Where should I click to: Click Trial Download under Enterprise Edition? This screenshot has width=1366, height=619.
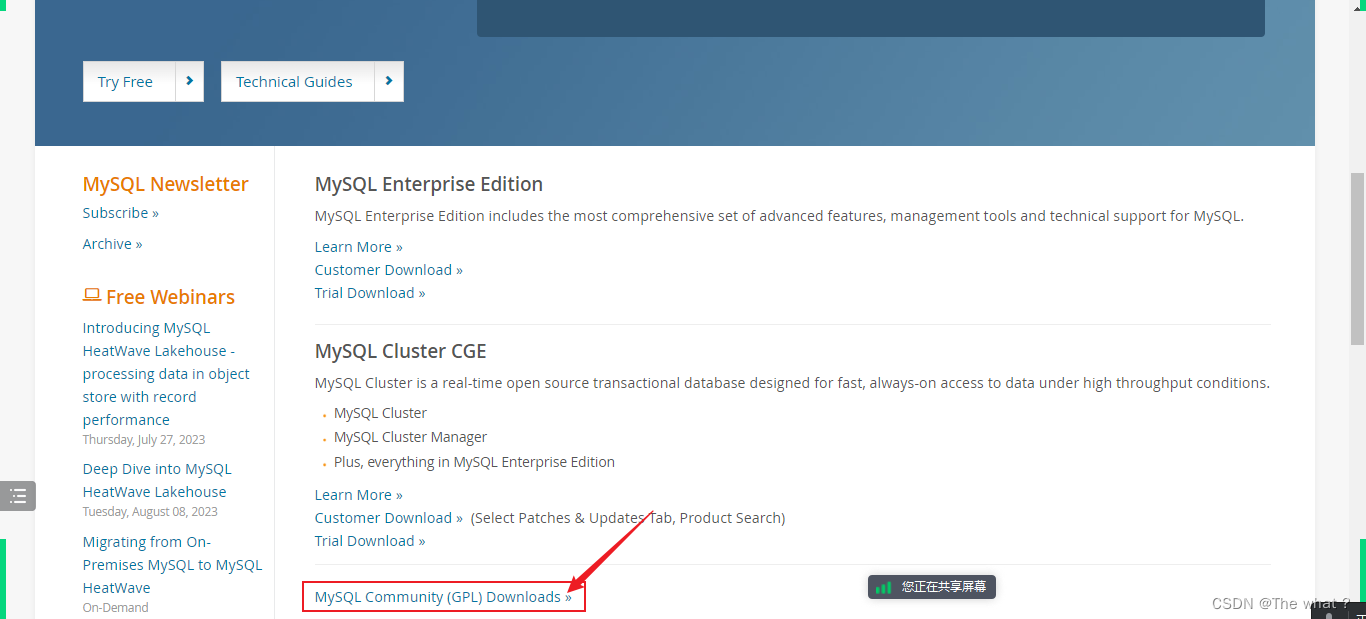pos(370,293)
